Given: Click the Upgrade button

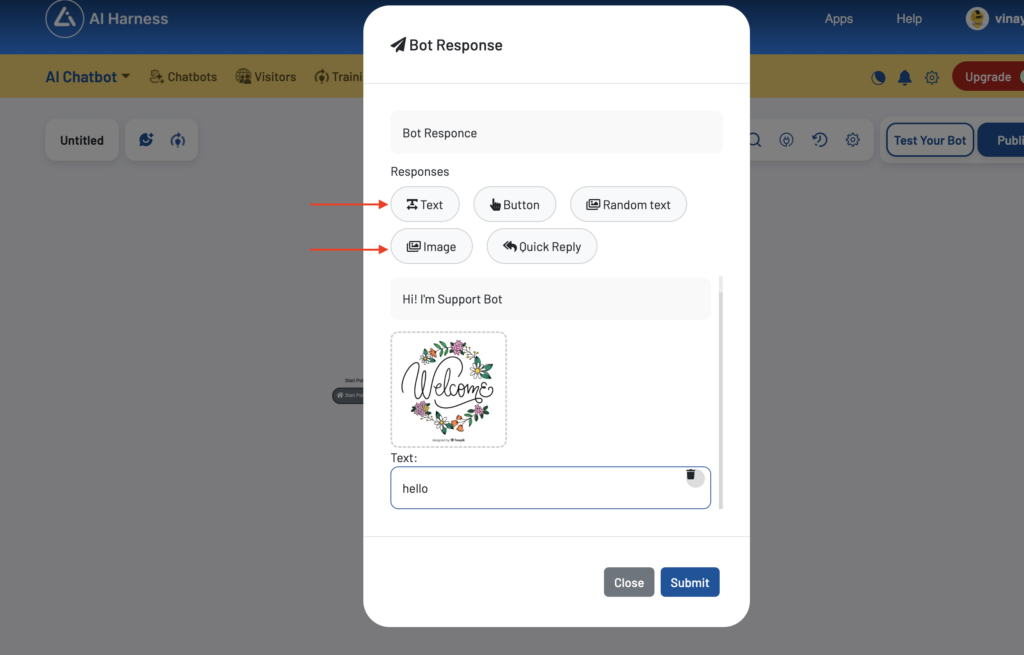Looking at the screenshot, I should pyautogui.click(x=988, y=77).
